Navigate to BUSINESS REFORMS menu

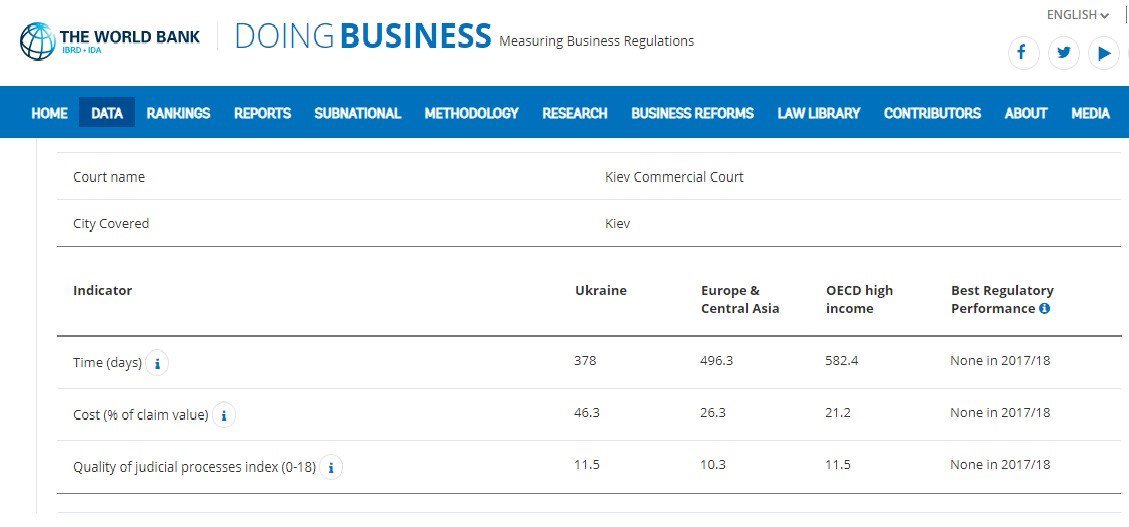point(692,113)
